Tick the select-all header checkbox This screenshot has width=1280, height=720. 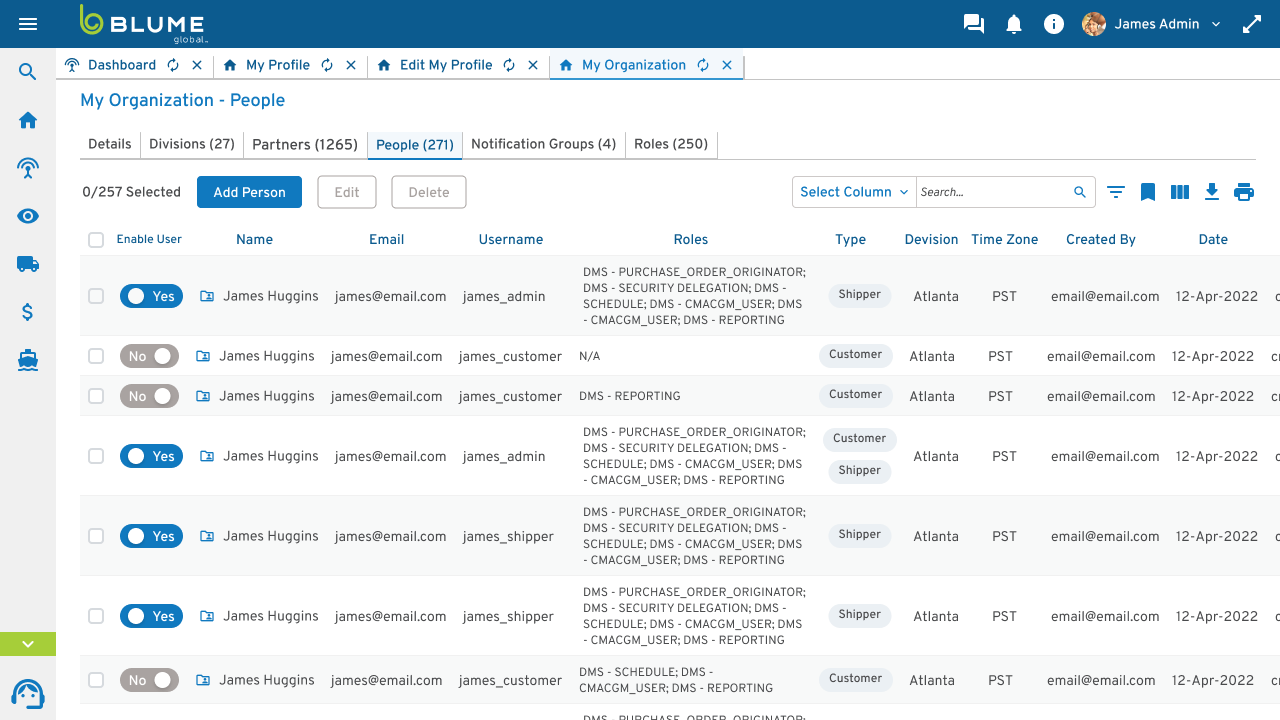click(x=96, y=240)
